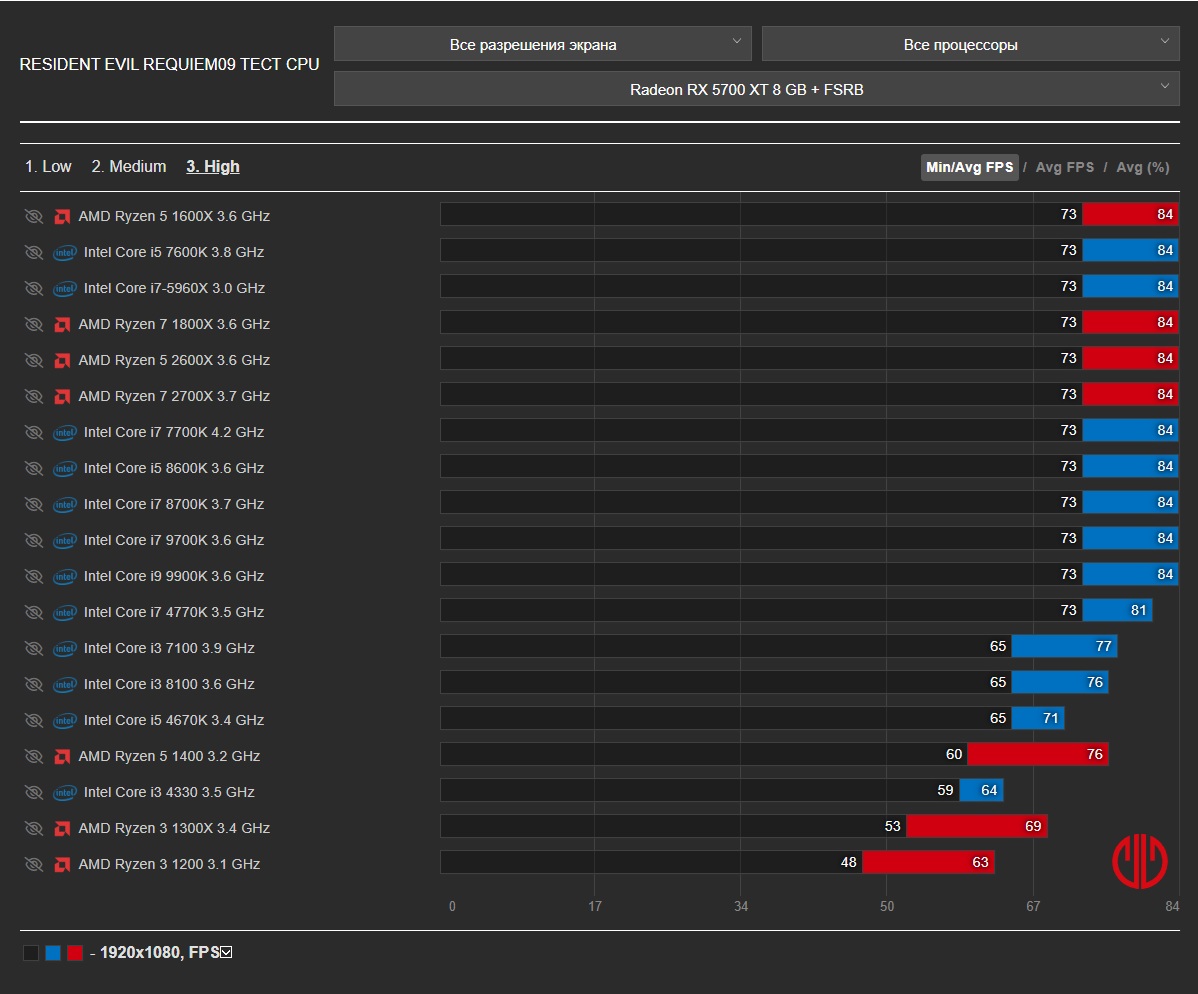Click AMD logo next to Ryzen 5 1400
Image resolution: width=1198 pixels, height=994 pixels.
63,756
